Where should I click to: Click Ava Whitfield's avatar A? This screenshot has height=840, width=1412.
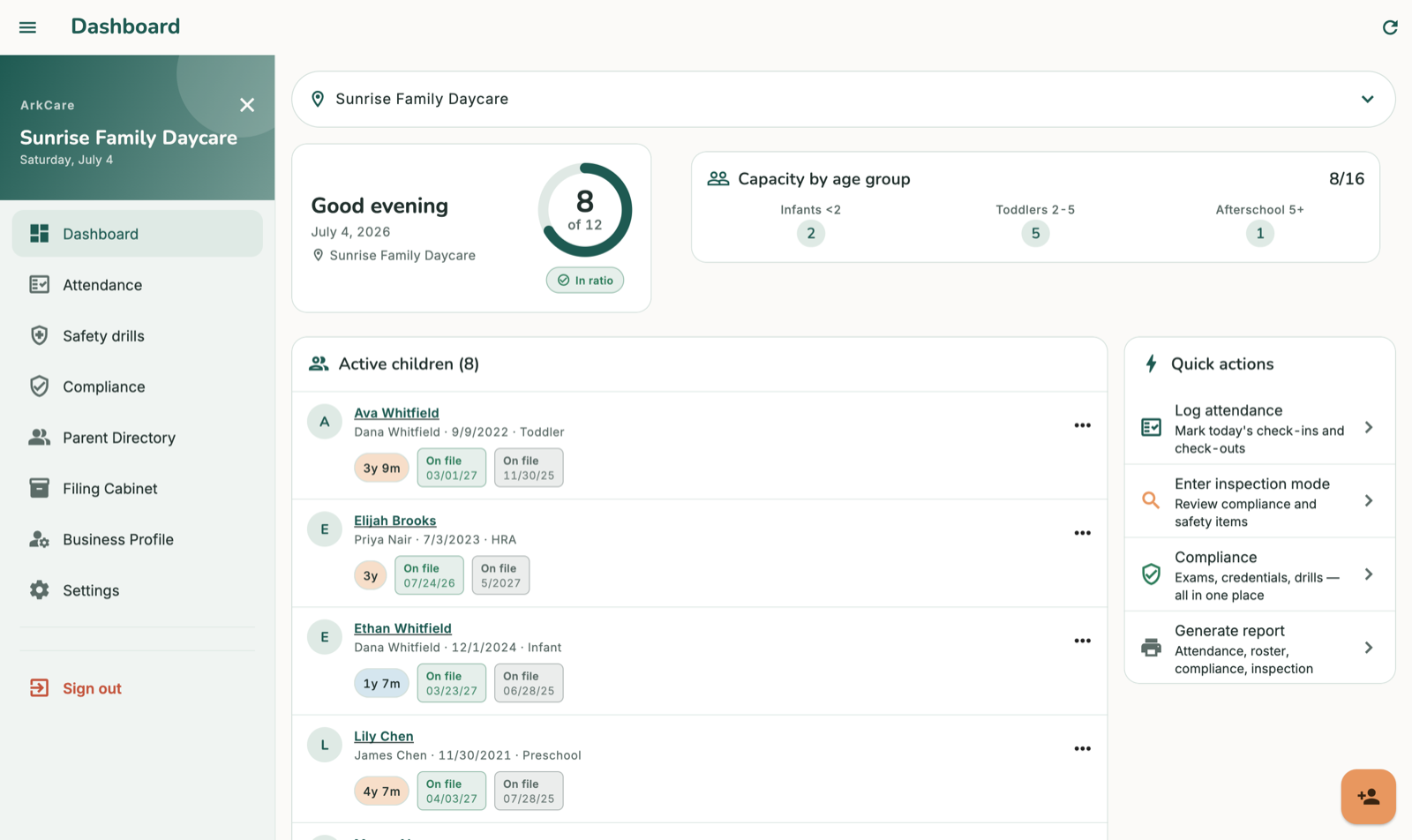[325, 422]
